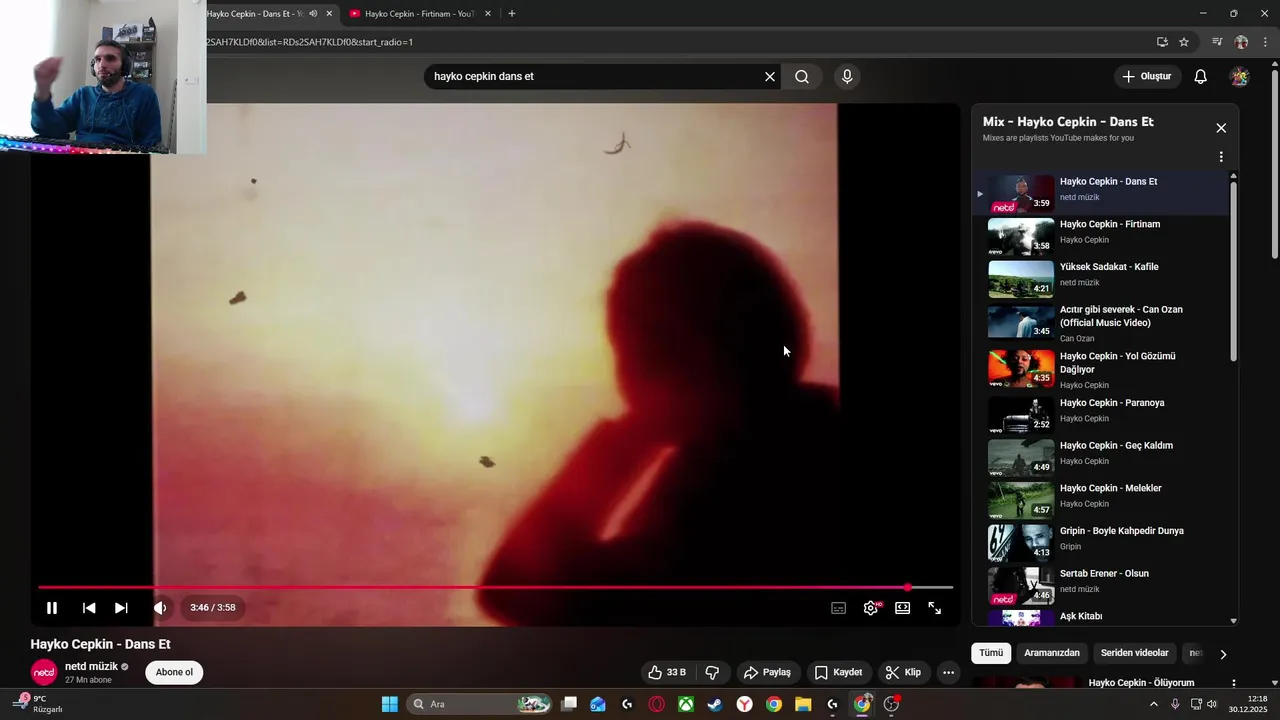Clear the search box with the X icon
The image size is (1280, 720).
pos(770,77)
